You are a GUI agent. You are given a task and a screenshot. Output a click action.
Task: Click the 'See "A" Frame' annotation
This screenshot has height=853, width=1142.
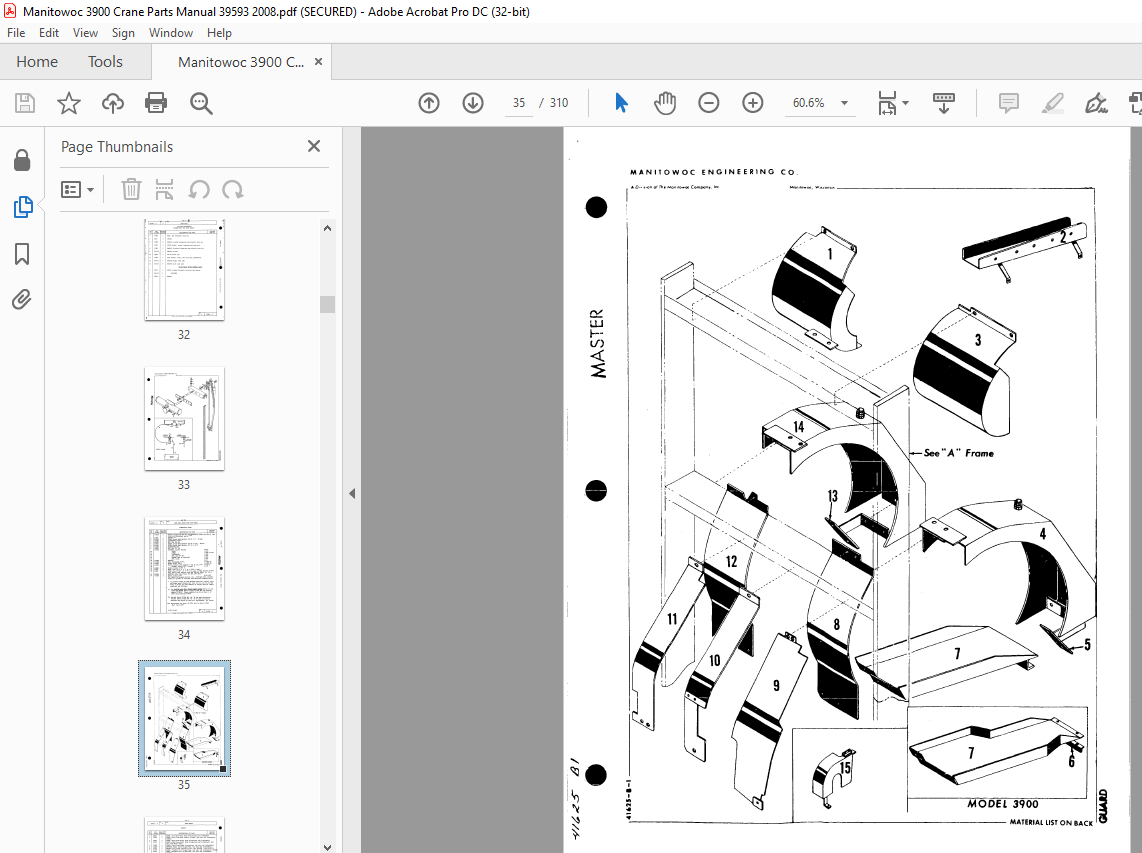[958, 453]
